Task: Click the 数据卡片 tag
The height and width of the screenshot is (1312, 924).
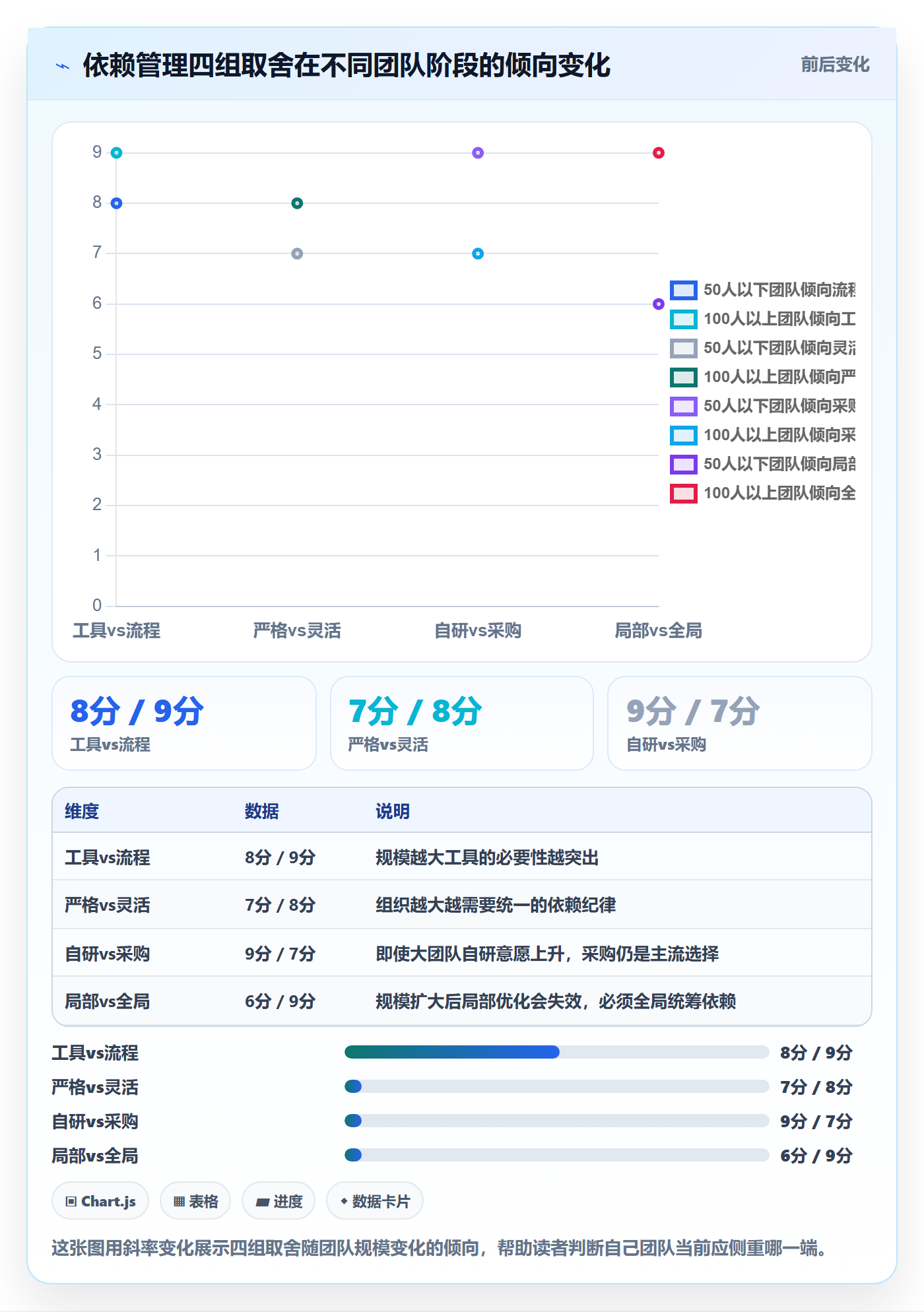Action: (374, 1201)
